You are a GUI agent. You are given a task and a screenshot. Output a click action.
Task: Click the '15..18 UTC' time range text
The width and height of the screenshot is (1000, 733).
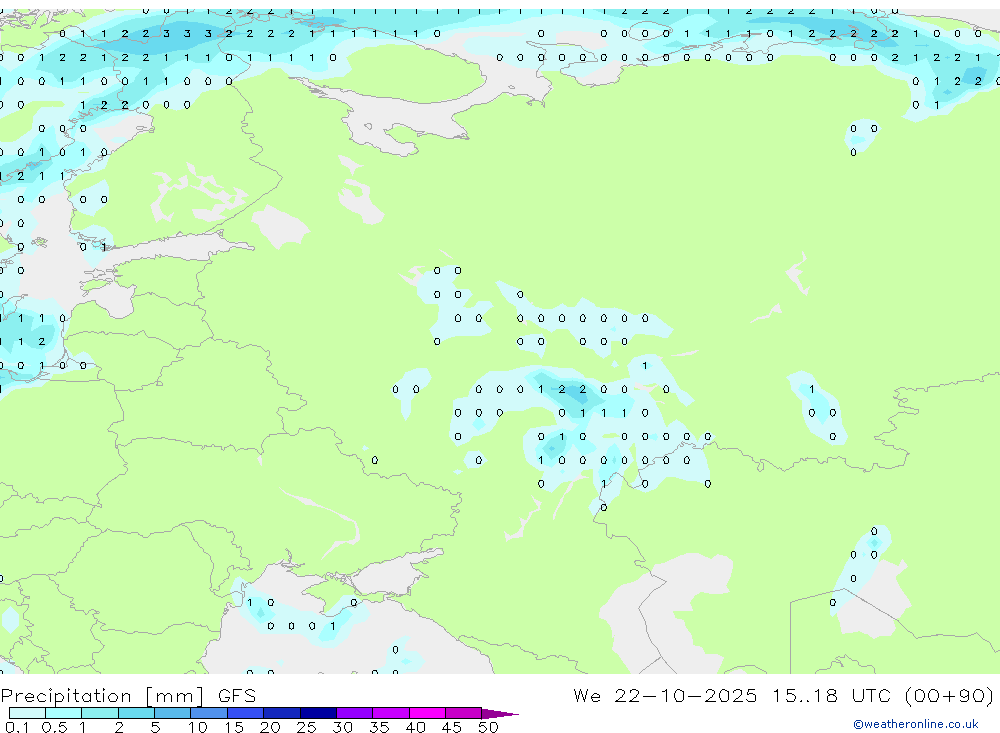click(x=830, y=695)
